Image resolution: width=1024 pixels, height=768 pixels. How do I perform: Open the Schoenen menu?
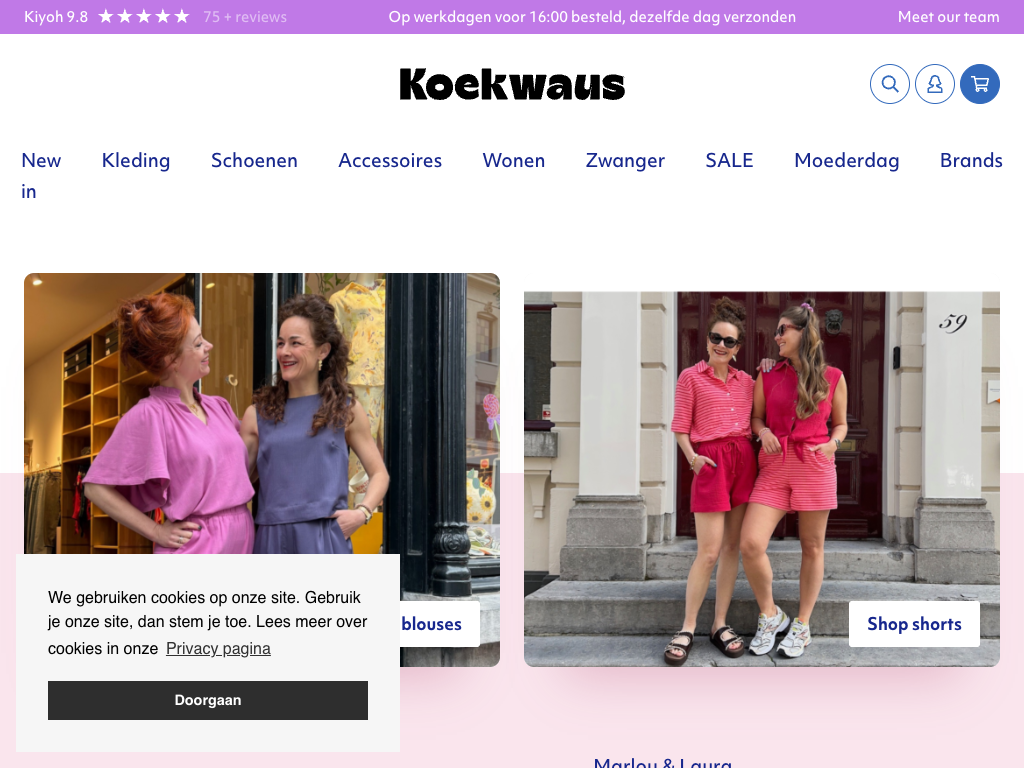click(x=254, y=161)
